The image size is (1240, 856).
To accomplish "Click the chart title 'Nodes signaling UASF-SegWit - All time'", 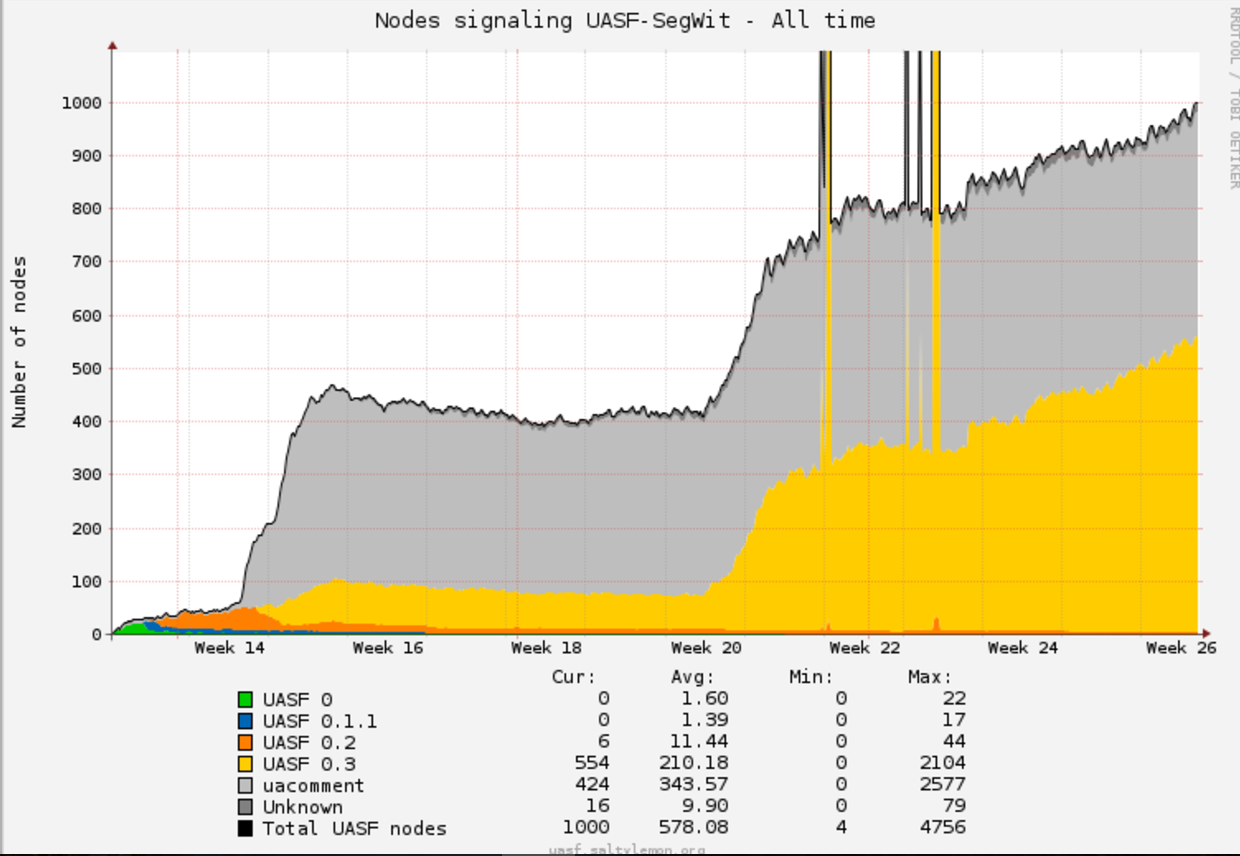I will click(625, 20).
